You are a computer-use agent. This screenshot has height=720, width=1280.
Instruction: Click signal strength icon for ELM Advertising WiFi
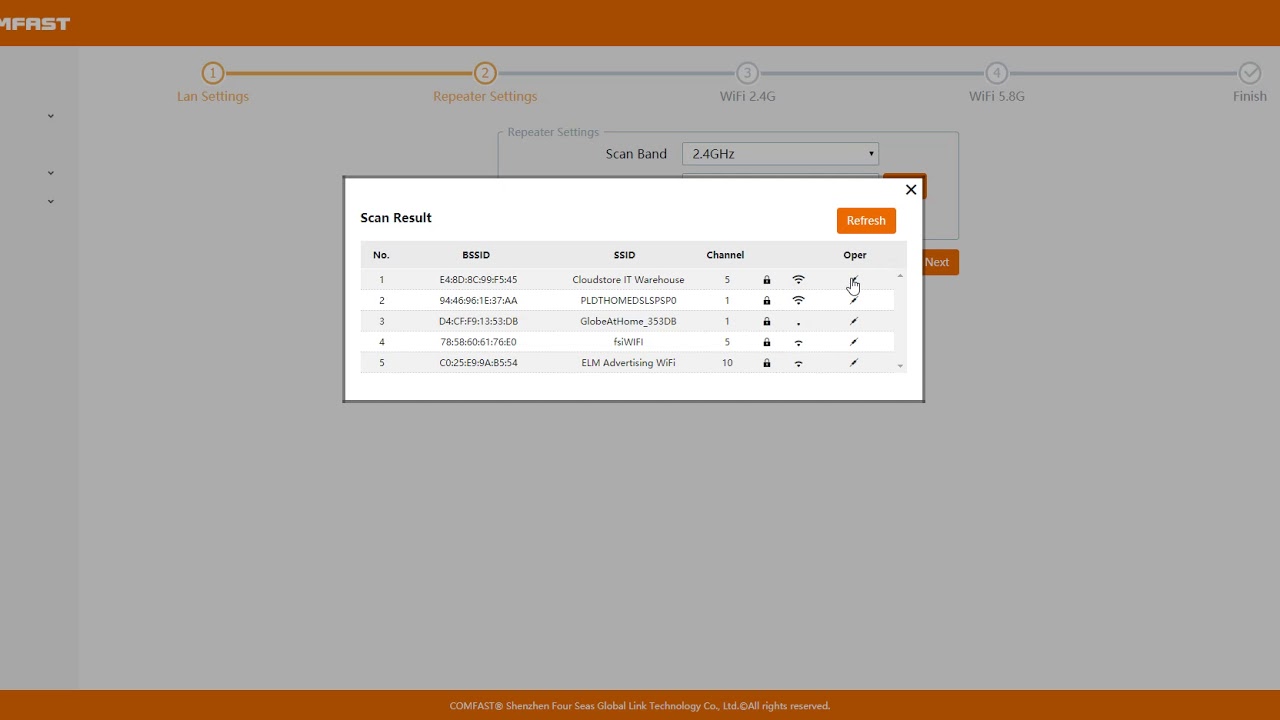point(798,363)
